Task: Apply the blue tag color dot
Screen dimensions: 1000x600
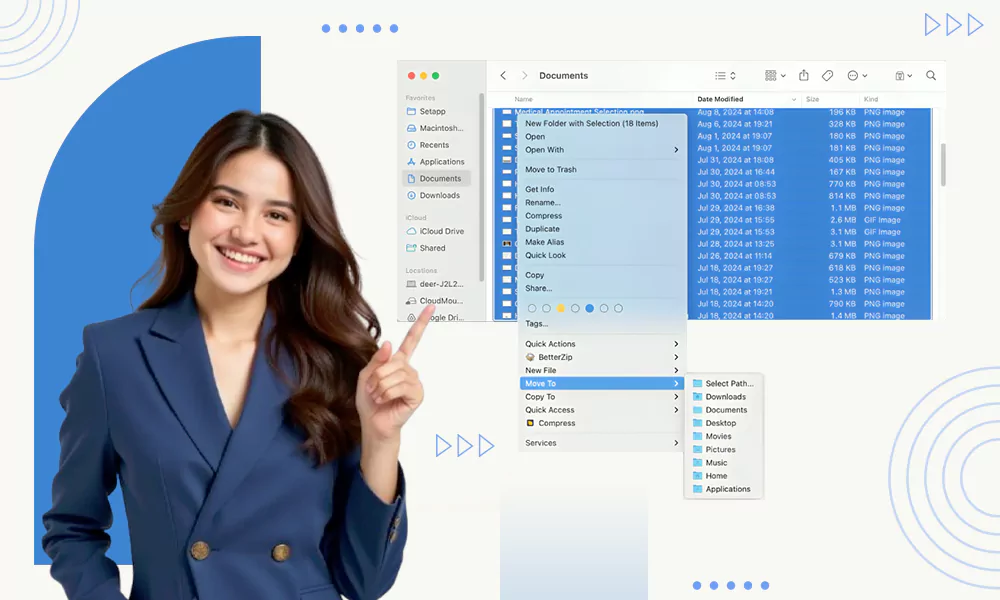Action: click(x=589, y=308)
